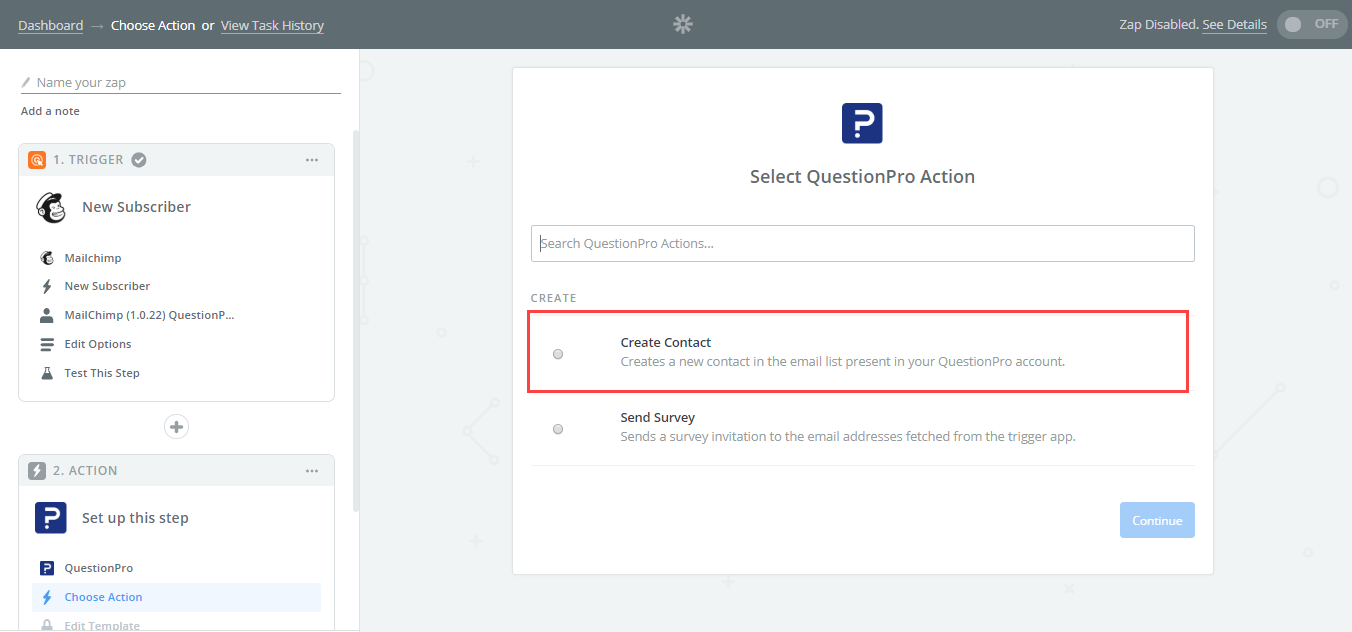1352x632 pixels.
Task: Click the pencil icon to name your zap
Action: coord(26,83)
